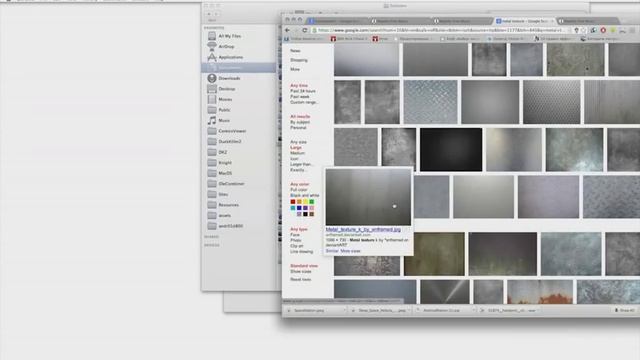Select Medium image size filter
Image resolution: width=640 pixels, height=360 pixels.
click(x=297, y=153)
